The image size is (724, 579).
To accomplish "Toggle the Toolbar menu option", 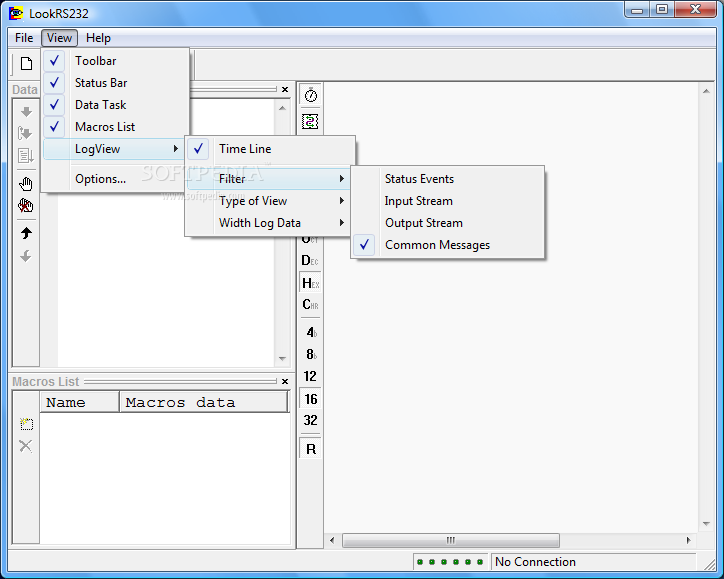I will [x=116, y=60].
